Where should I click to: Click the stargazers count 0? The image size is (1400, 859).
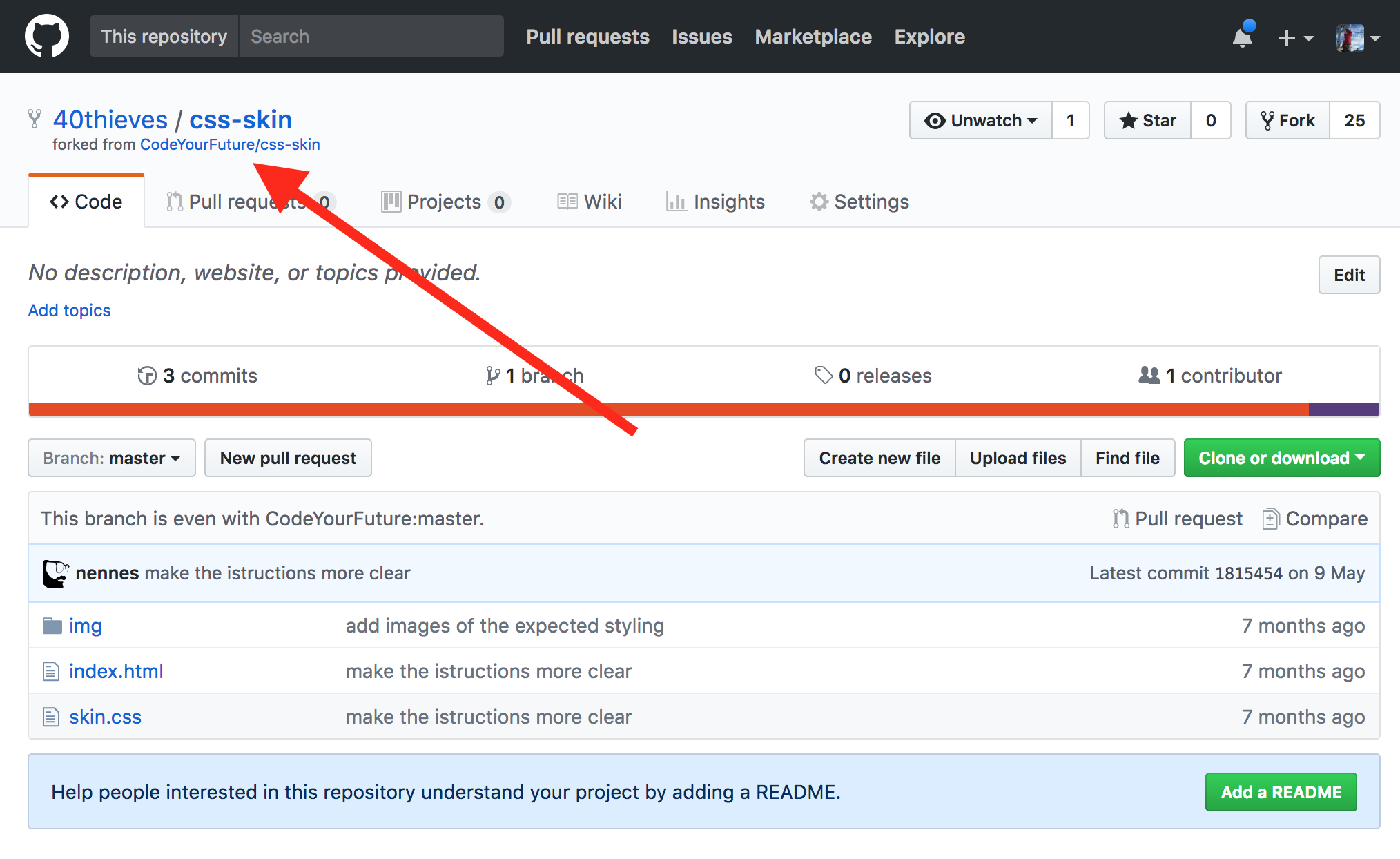1211,120
